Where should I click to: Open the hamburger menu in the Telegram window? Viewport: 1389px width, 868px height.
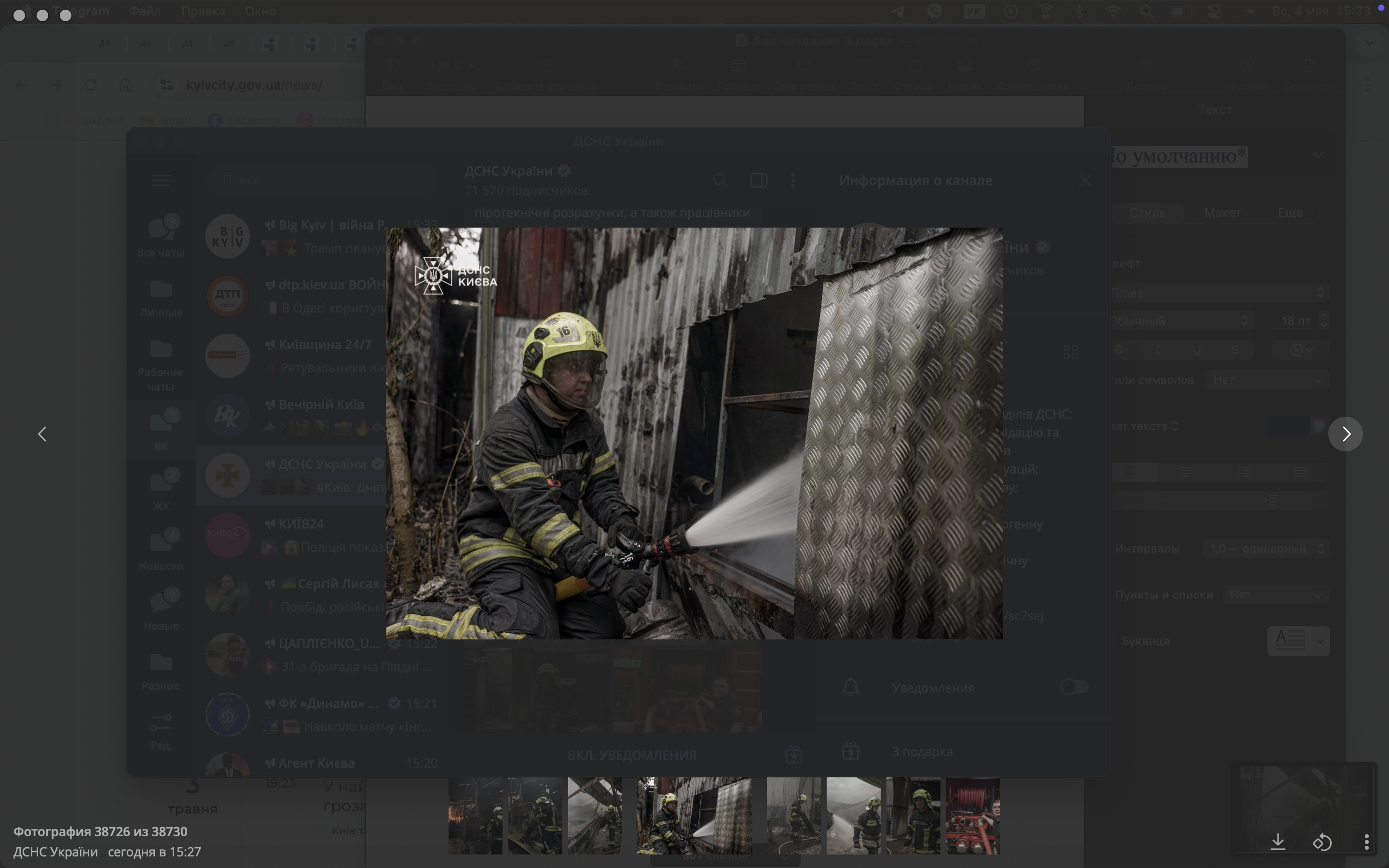(x=161, y=180)
